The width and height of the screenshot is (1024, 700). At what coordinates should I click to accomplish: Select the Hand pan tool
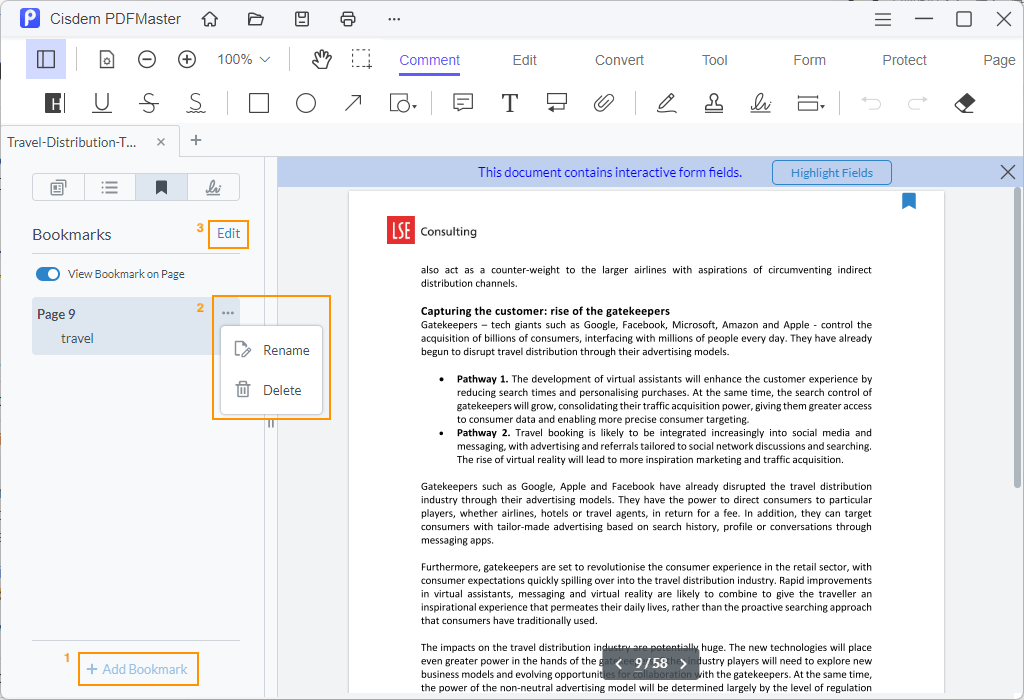click(321, 59)
